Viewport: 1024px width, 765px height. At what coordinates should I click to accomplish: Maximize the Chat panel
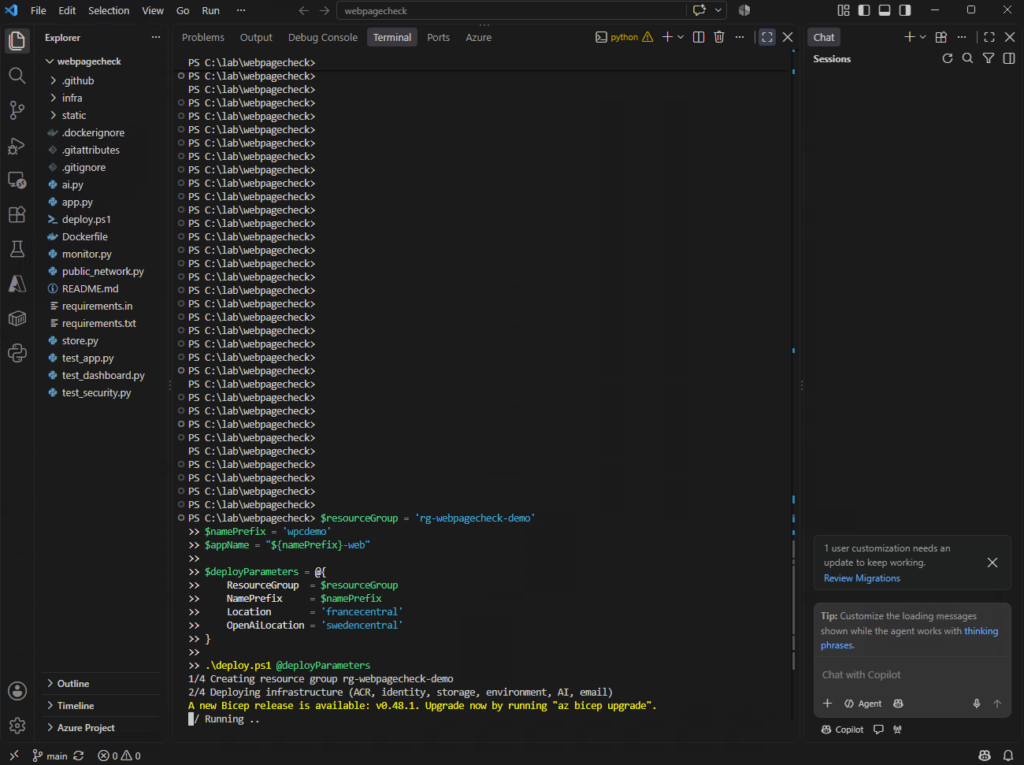pos(989,37)
